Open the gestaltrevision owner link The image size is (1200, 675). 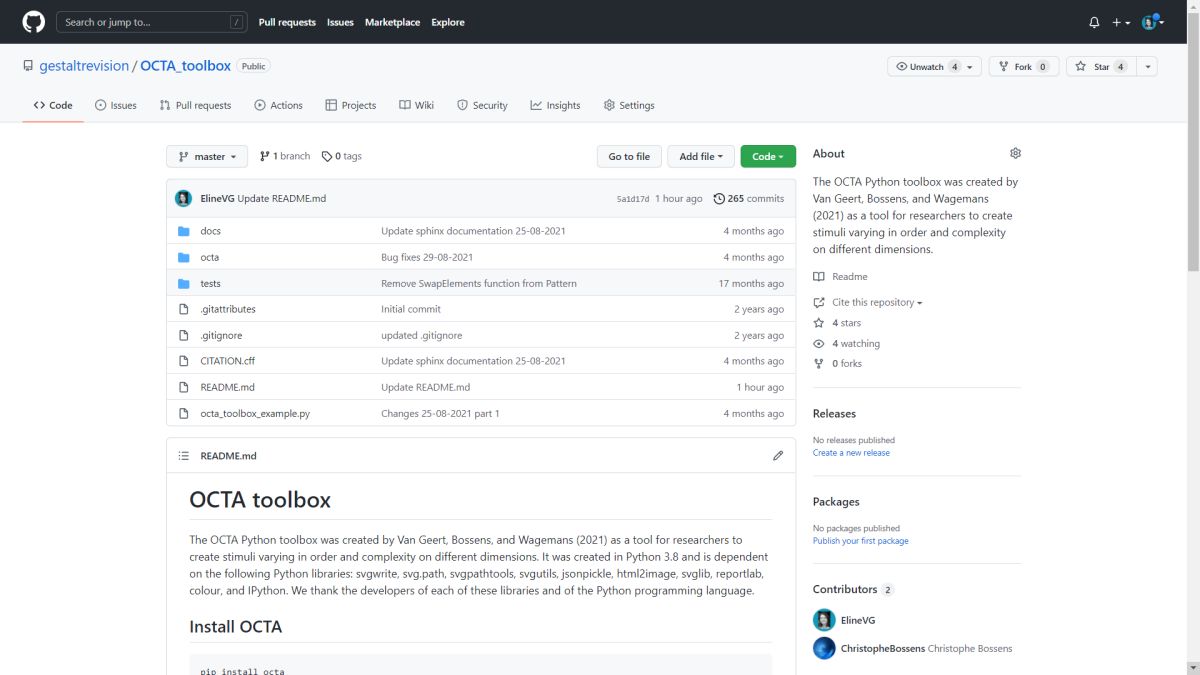click(x=84, y=66)
